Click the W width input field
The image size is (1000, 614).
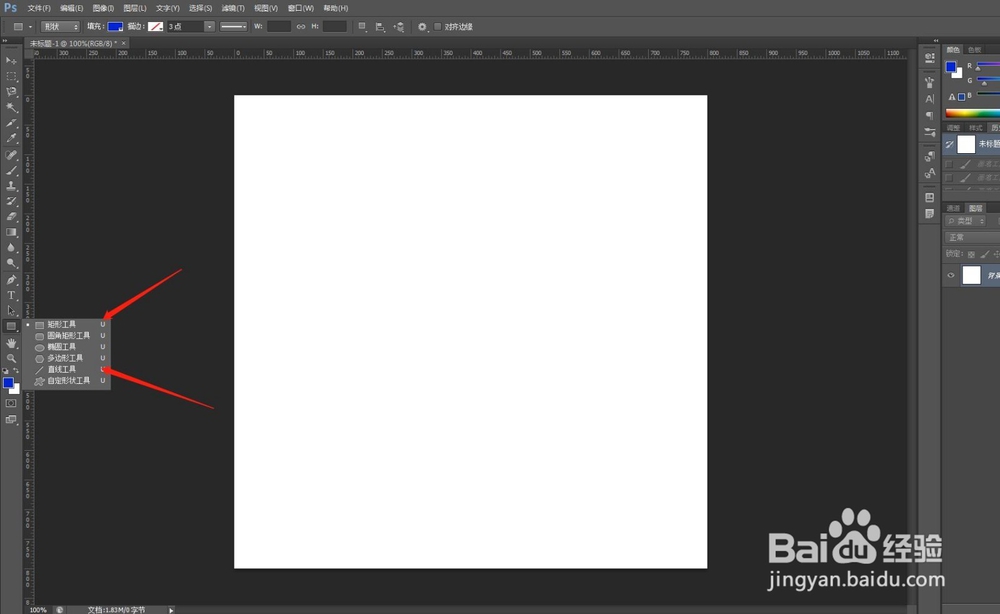[x=278, y=27]
